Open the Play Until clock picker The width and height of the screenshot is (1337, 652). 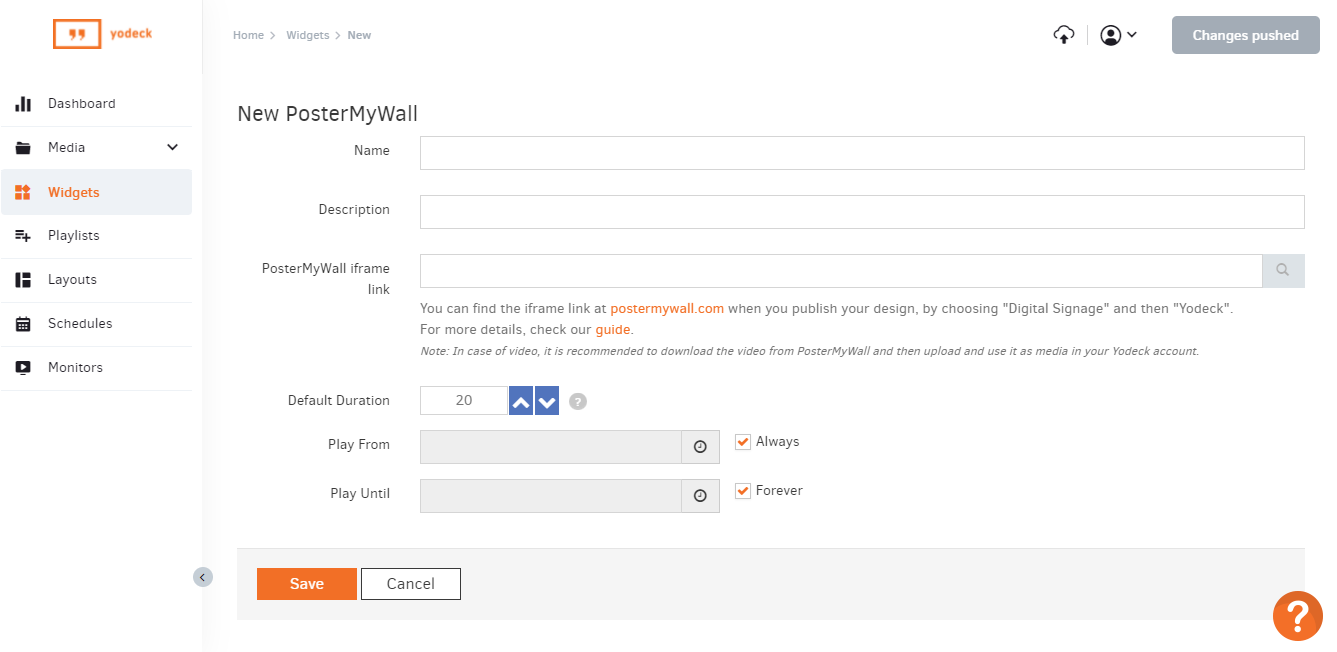[700, 496]
